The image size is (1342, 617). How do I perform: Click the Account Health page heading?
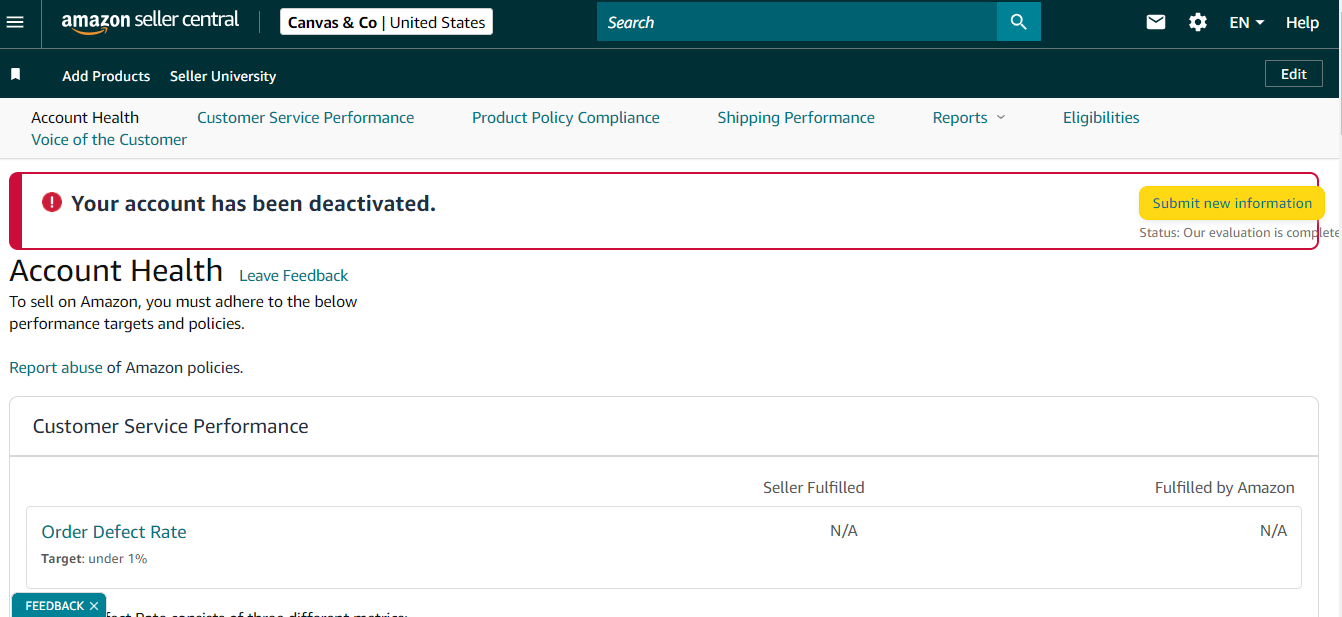(x=116, y=271)
